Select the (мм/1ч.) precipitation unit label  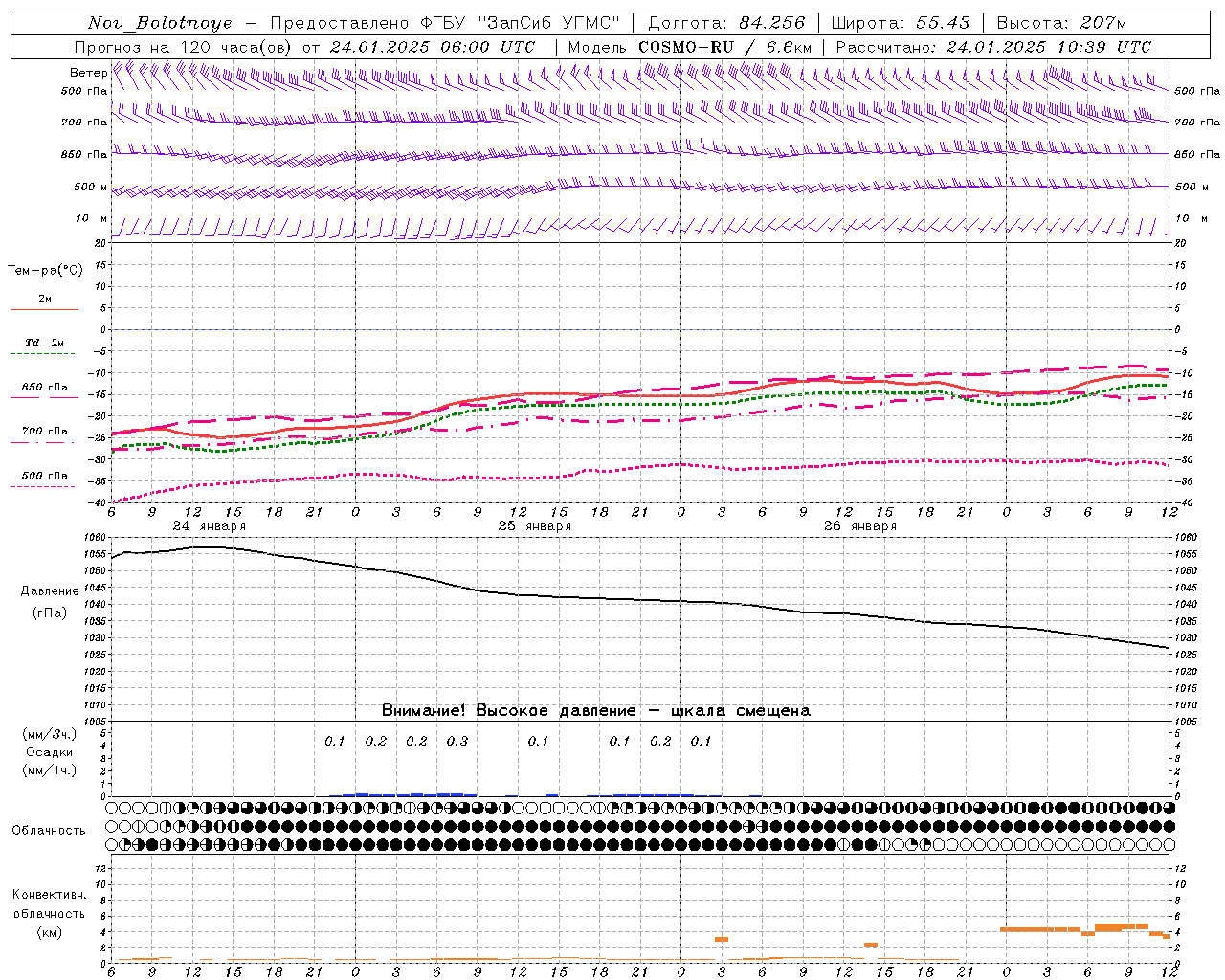click(50, 770)
